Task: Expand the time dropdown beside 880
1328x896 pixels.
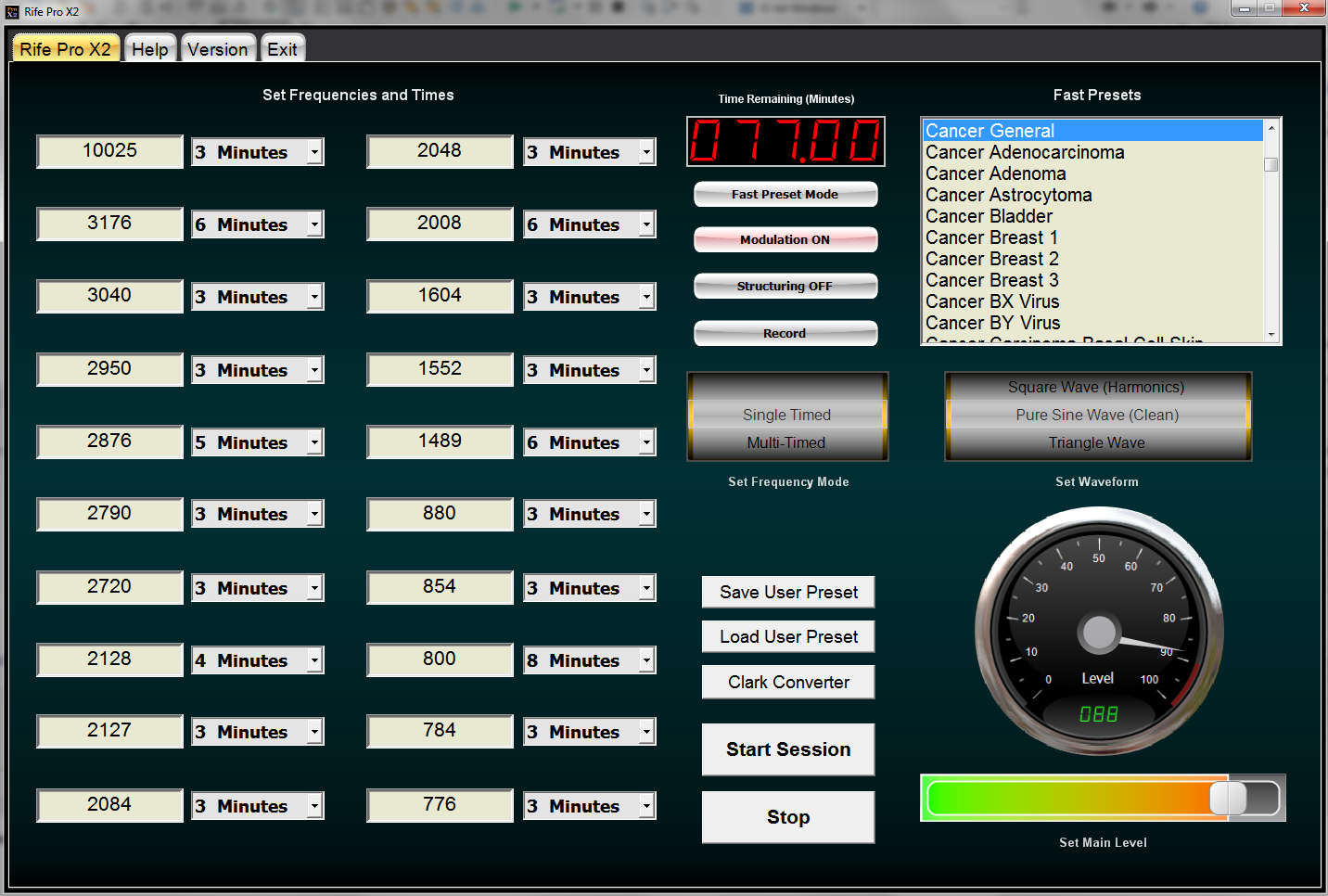Action: tap(647, 514)
